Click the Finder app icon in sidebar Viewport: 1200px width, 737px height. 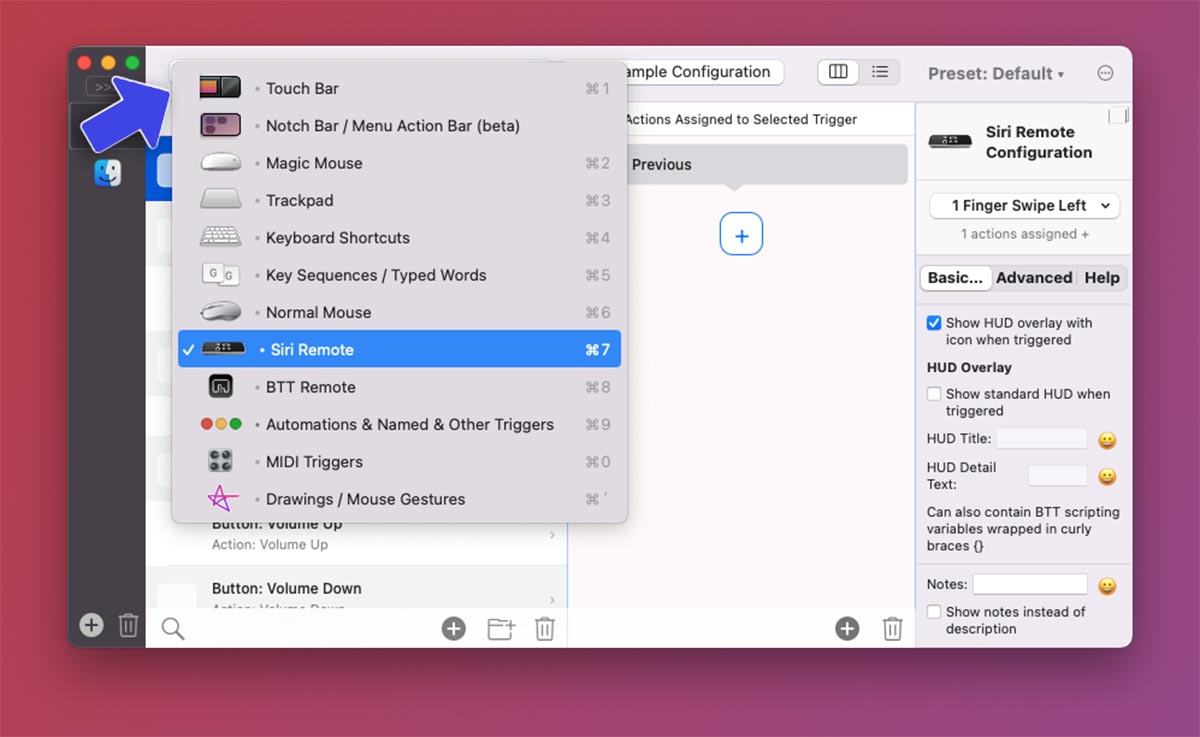pyautogui.click(x=107, y=173)
